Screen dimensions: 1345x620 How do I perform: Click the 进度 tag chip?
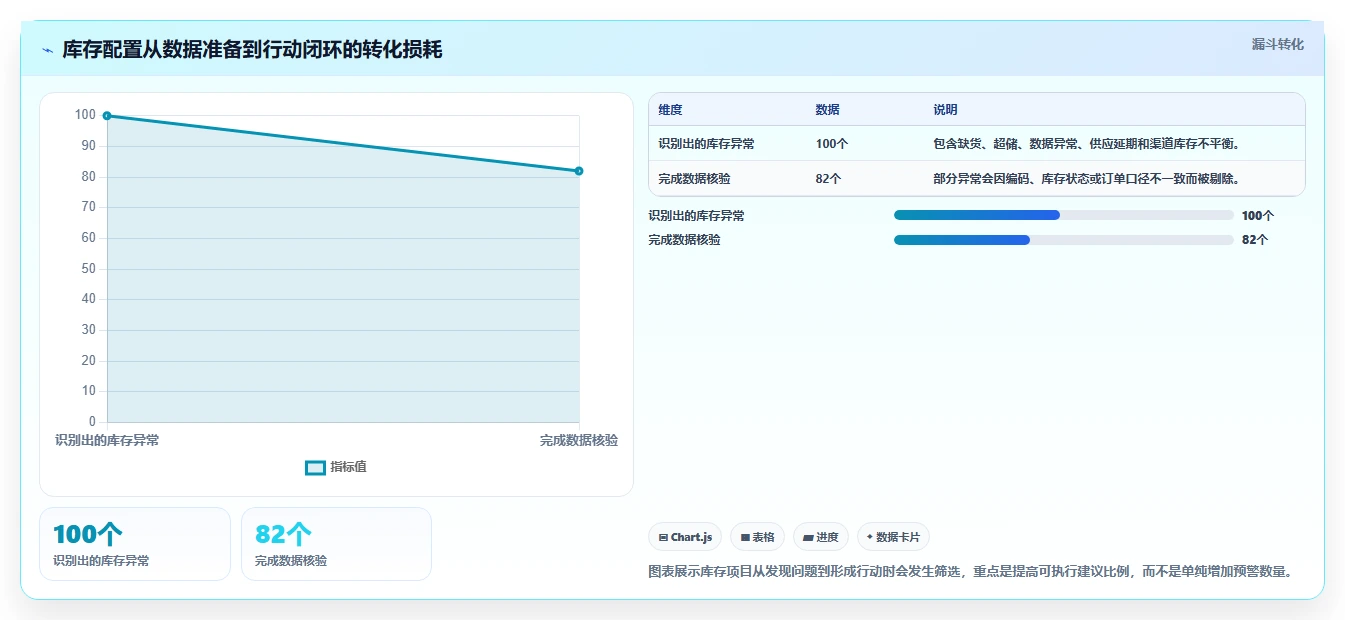point(821,537)
